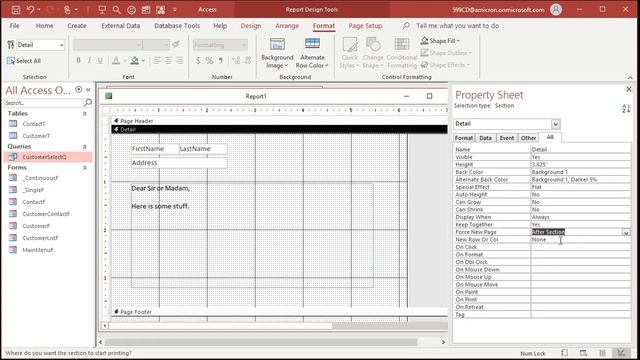Click the report select-all square at the ruler corner
640x360 pixels.
click(x=106, y=110)
